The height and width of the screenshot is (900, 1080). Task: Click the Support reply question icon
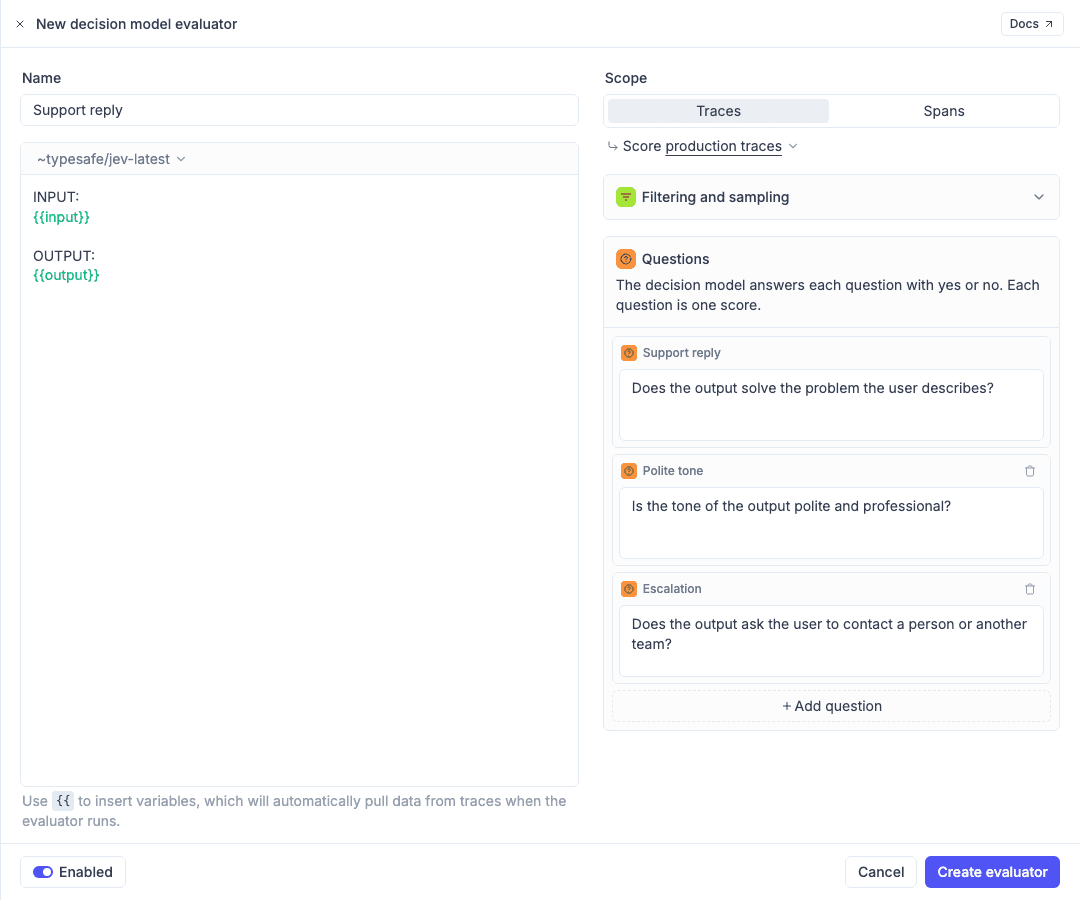[x=629, y=353]
